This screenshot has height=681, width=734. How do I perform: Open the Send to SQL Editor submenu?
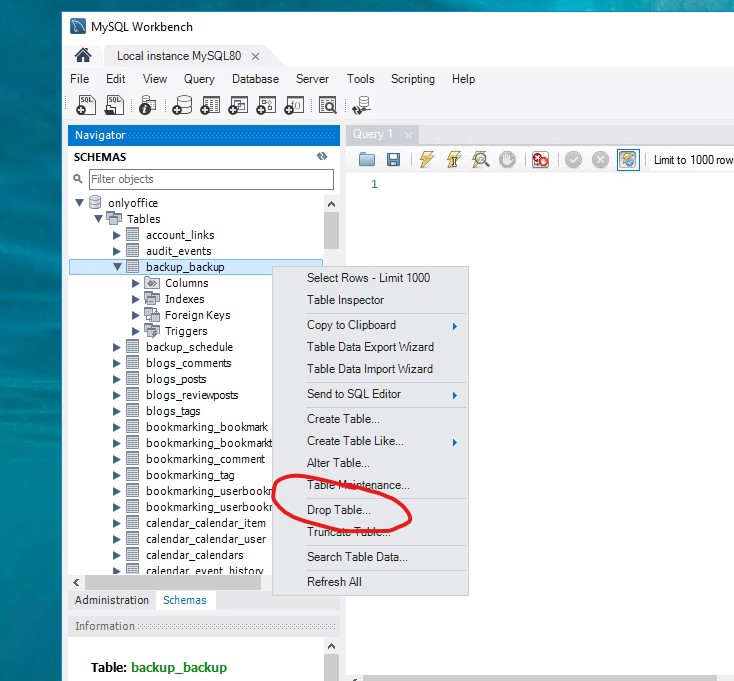point(370,394)
